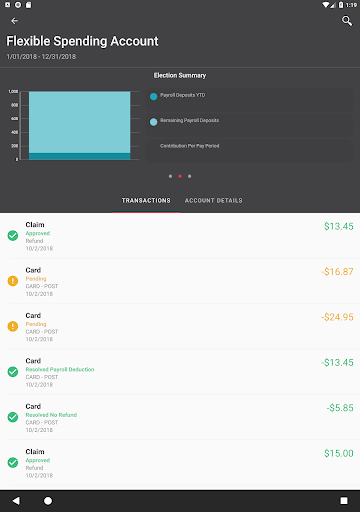Select first carousel page dot

point(170,176)
